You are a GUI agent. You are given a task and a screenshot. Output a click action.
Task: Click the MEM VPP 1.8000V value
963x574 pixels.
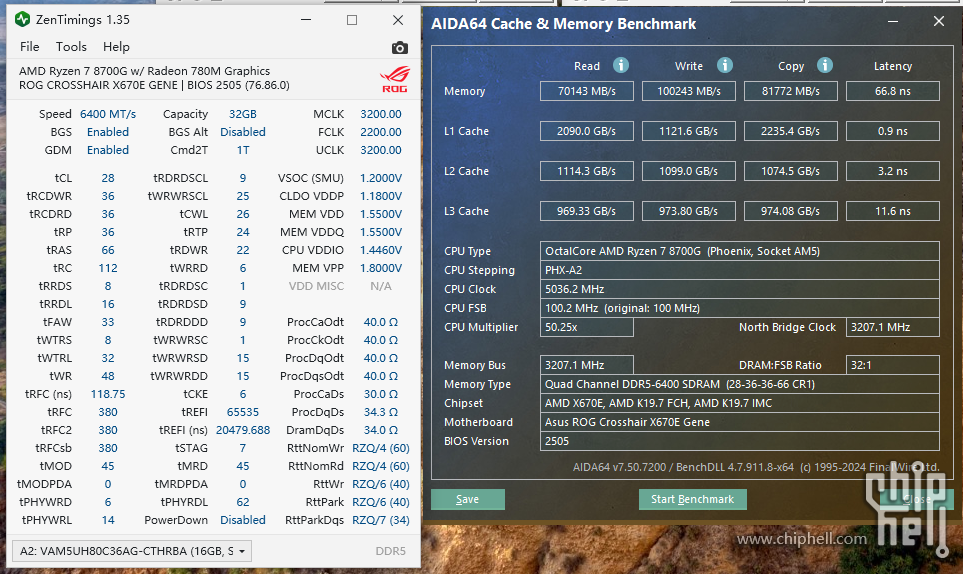(381, 268)
